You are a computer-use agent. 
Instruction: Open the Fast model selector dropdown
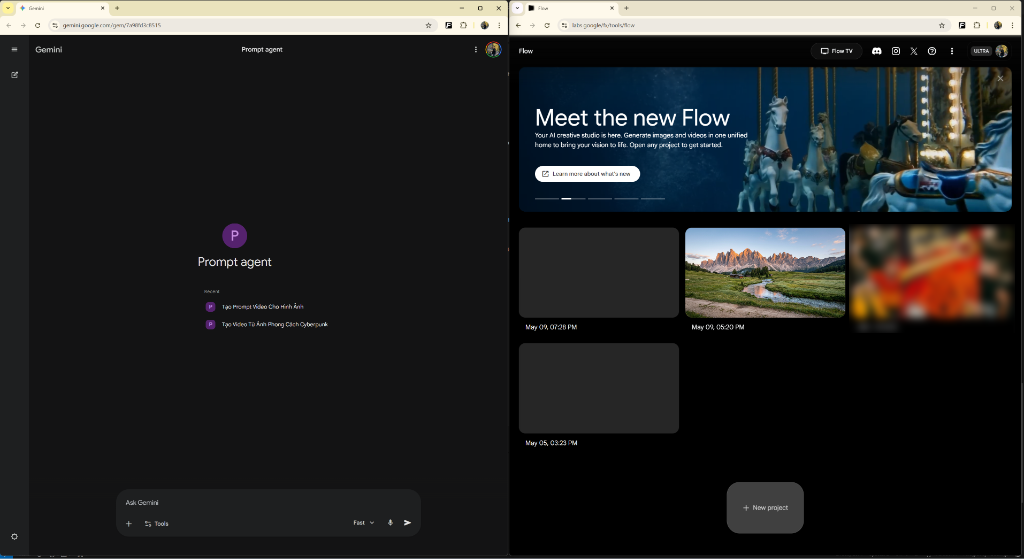[364, 522]
